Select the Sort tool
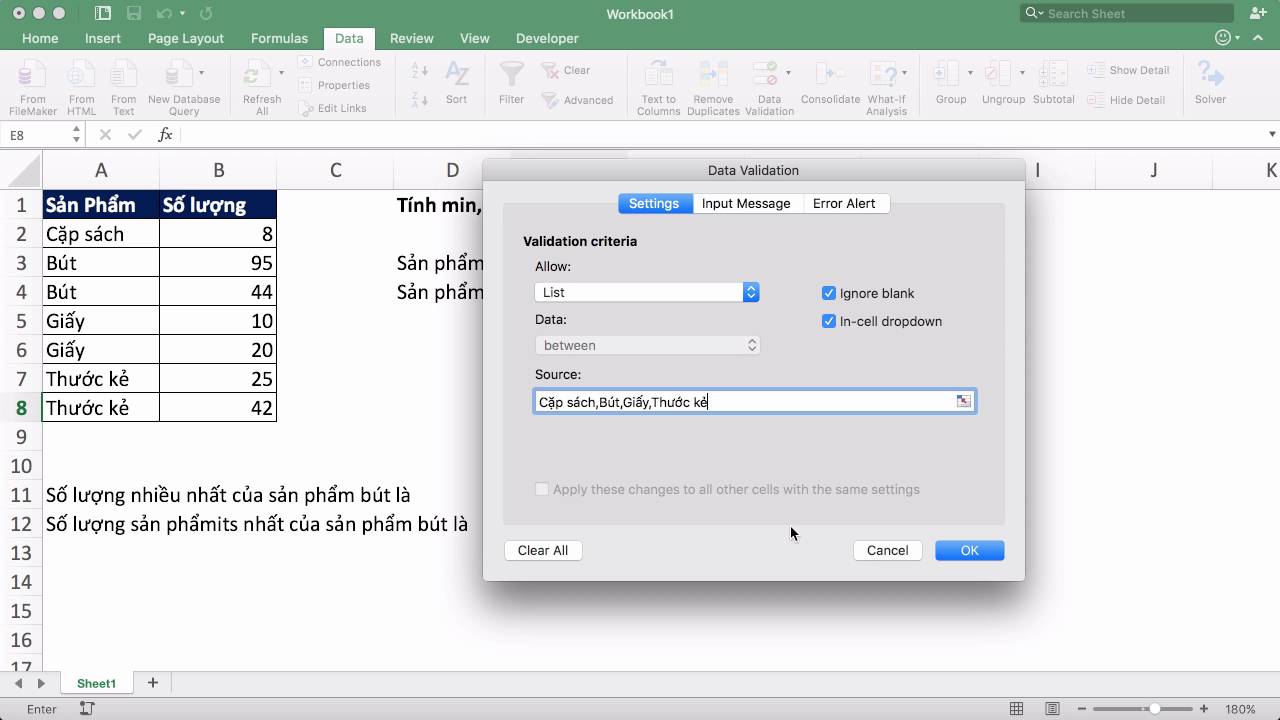Screen dimensions: 1280x720 pyautogui.click(x=457, y=85)
